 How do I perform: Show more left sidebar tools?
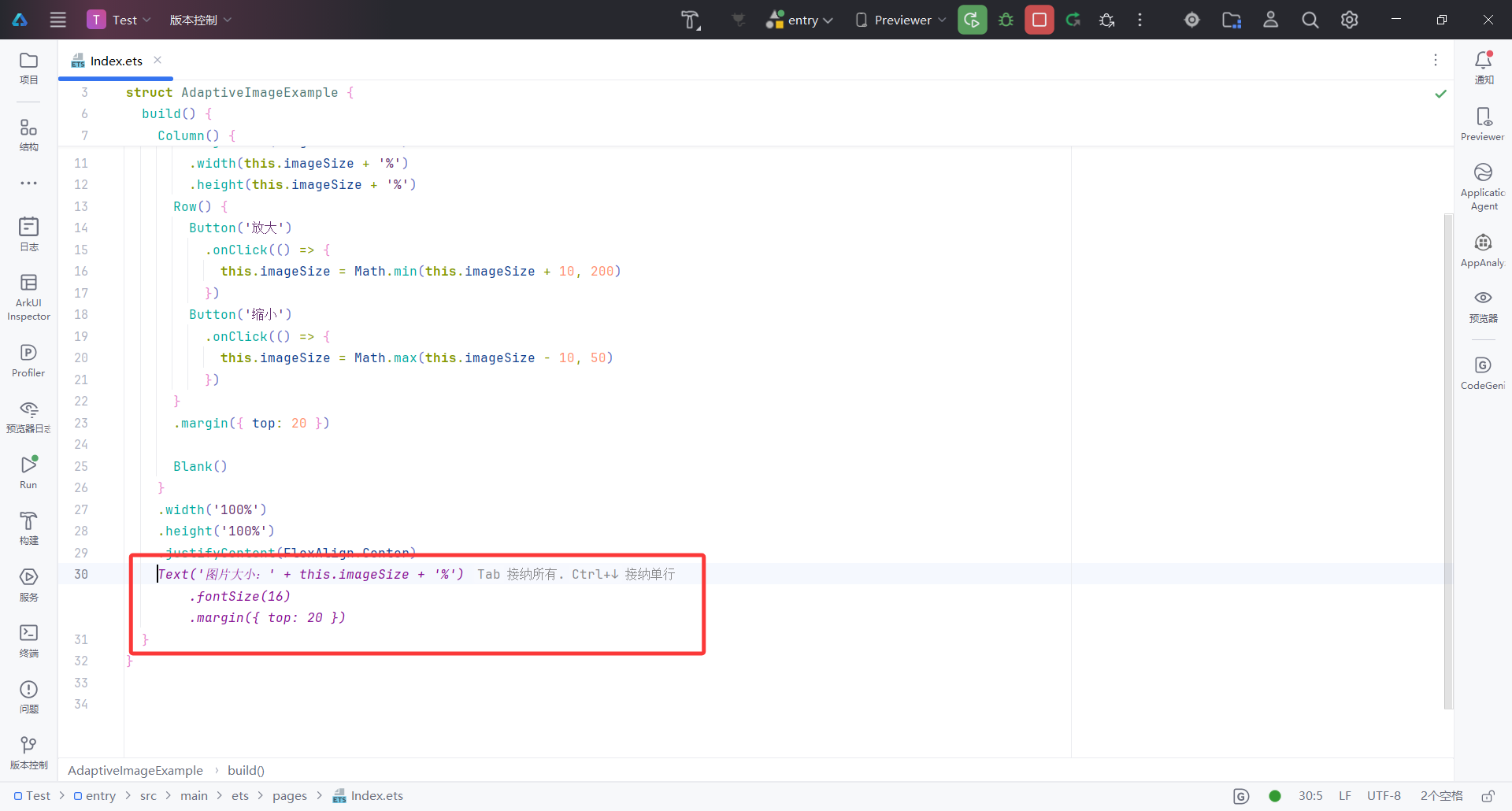(x=28, y=183)
